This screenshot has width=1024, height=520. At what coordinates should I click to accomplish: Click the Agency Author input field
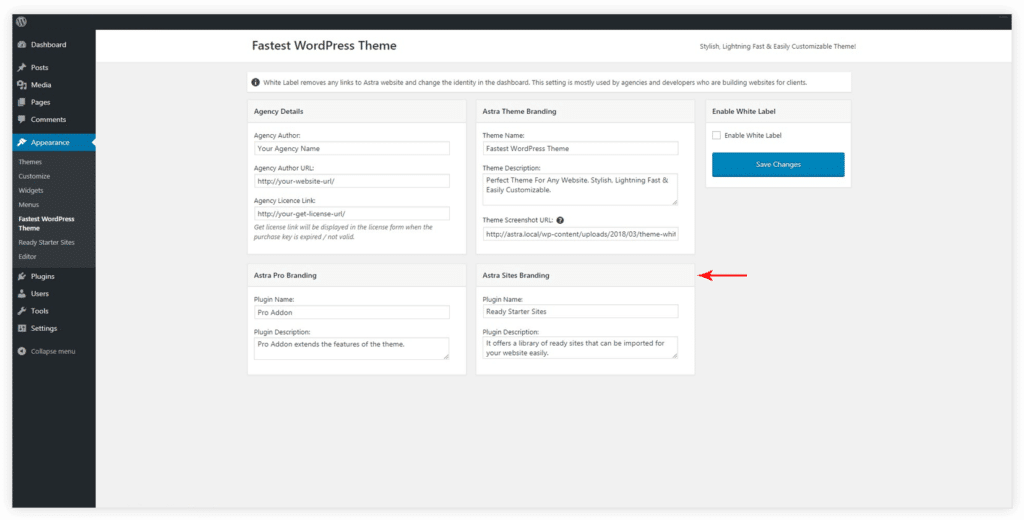(352, 148)
